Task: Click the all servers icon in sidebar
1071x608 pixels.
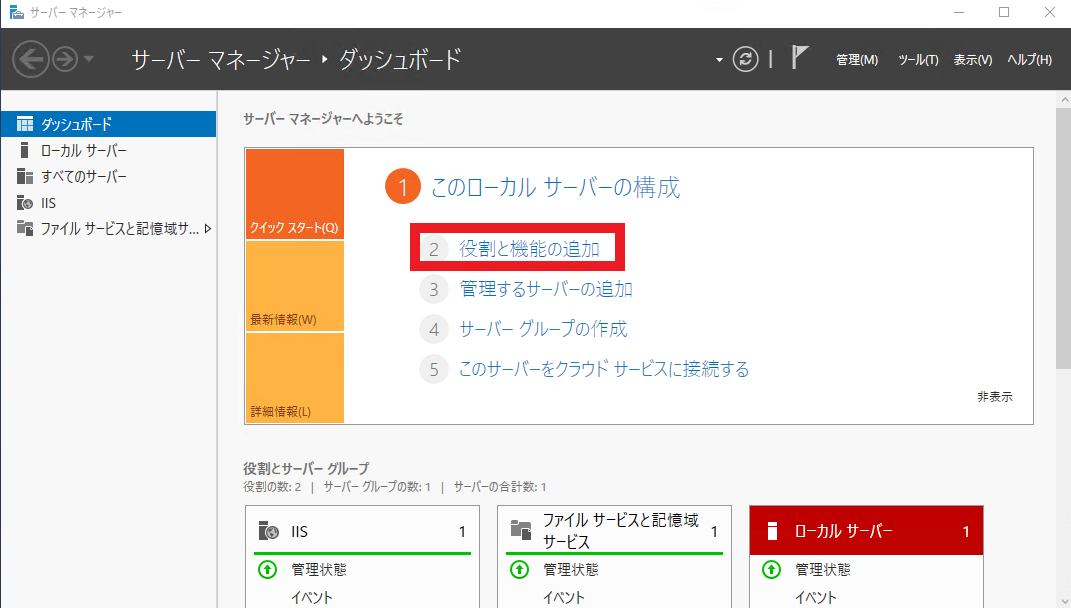Action: click(x=25, y=176)
